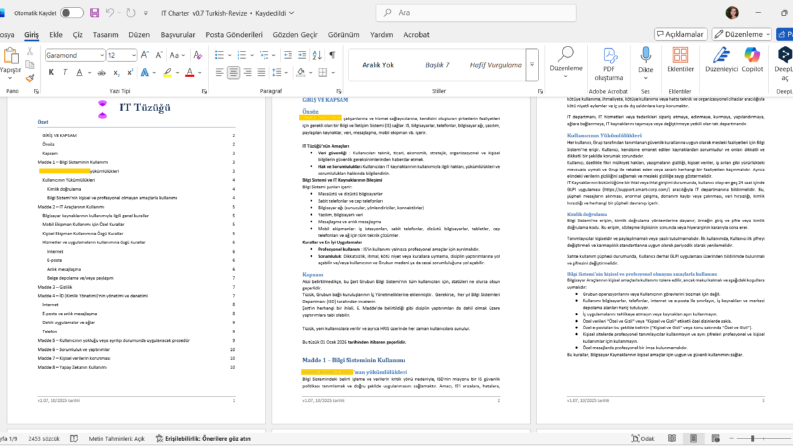The height and width of the screenshot is (446, 793).
Task: Apply red font color
Action: (190, 73)
